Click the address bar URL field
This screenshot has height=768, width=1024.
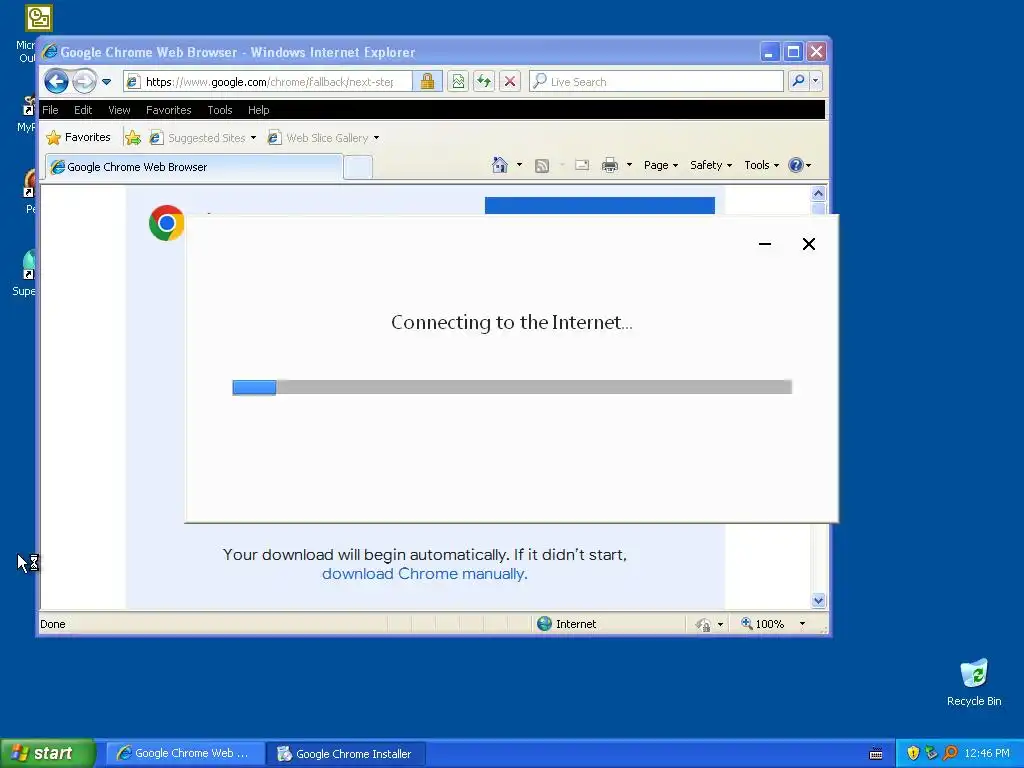[x=268, y=82]
